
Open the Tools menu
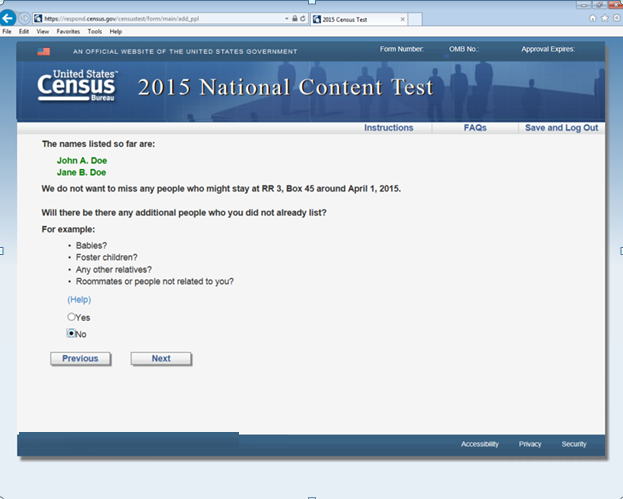coord(95,31)
